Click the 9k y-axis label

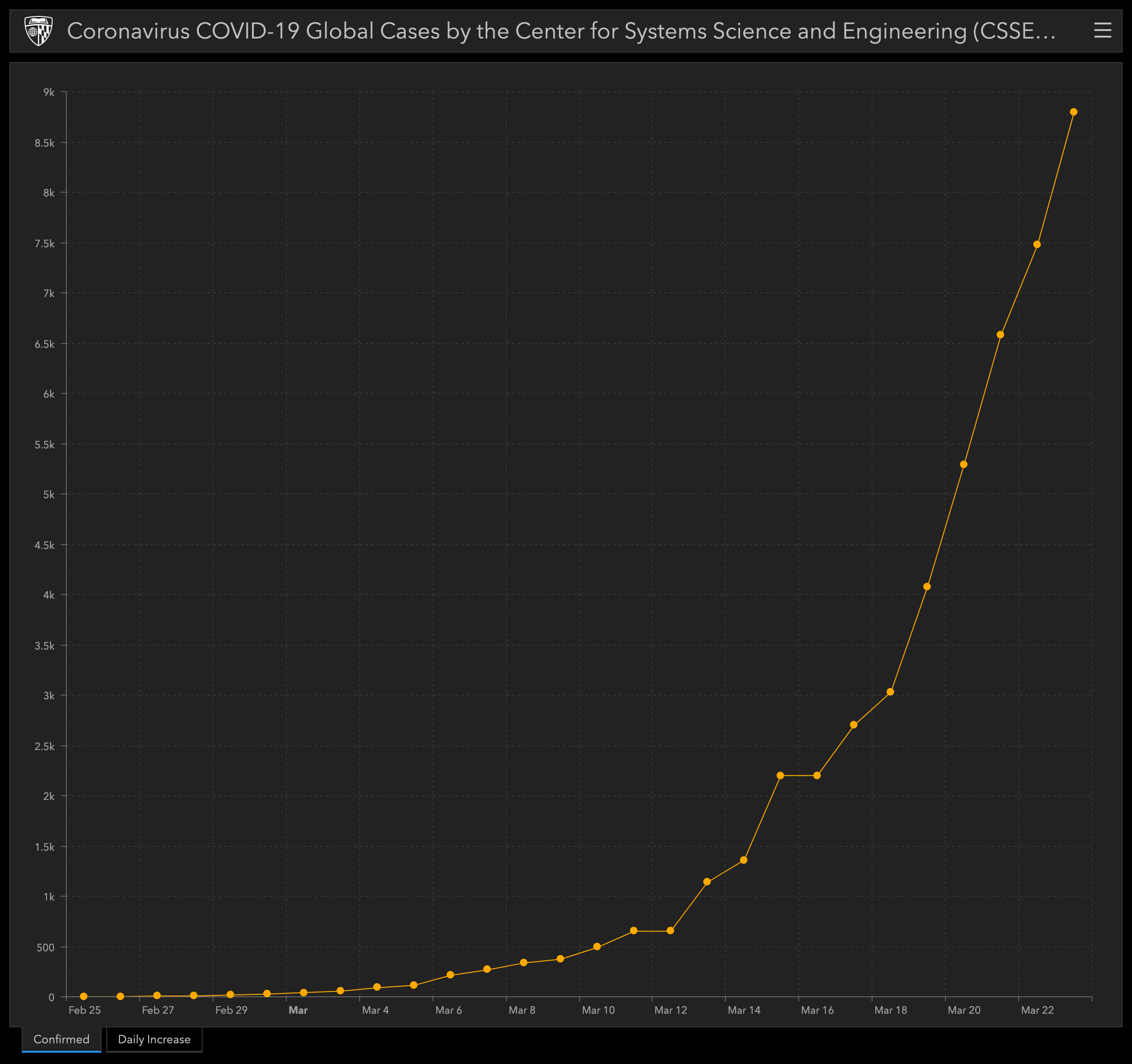click(x=49, y=92)
